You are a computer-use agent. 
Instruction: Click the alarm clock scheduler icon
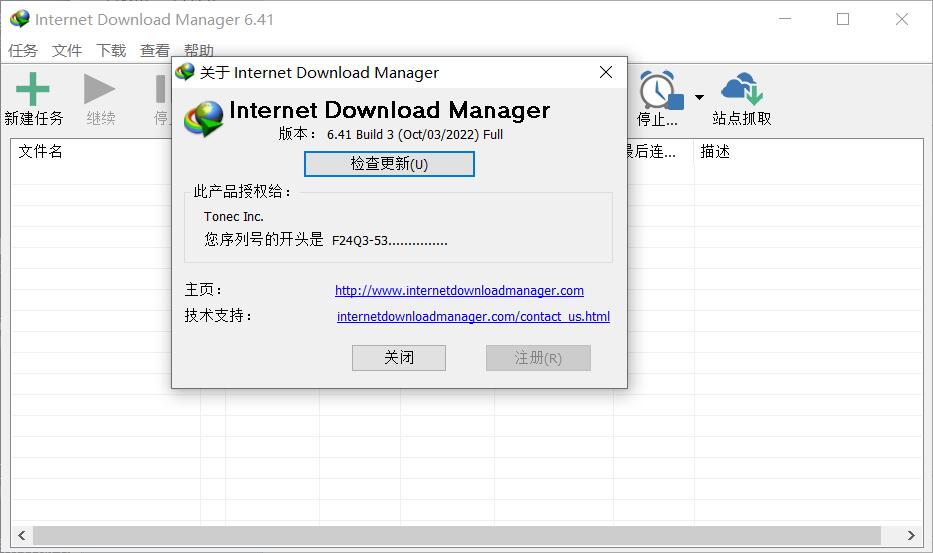[x=660, y=90]
